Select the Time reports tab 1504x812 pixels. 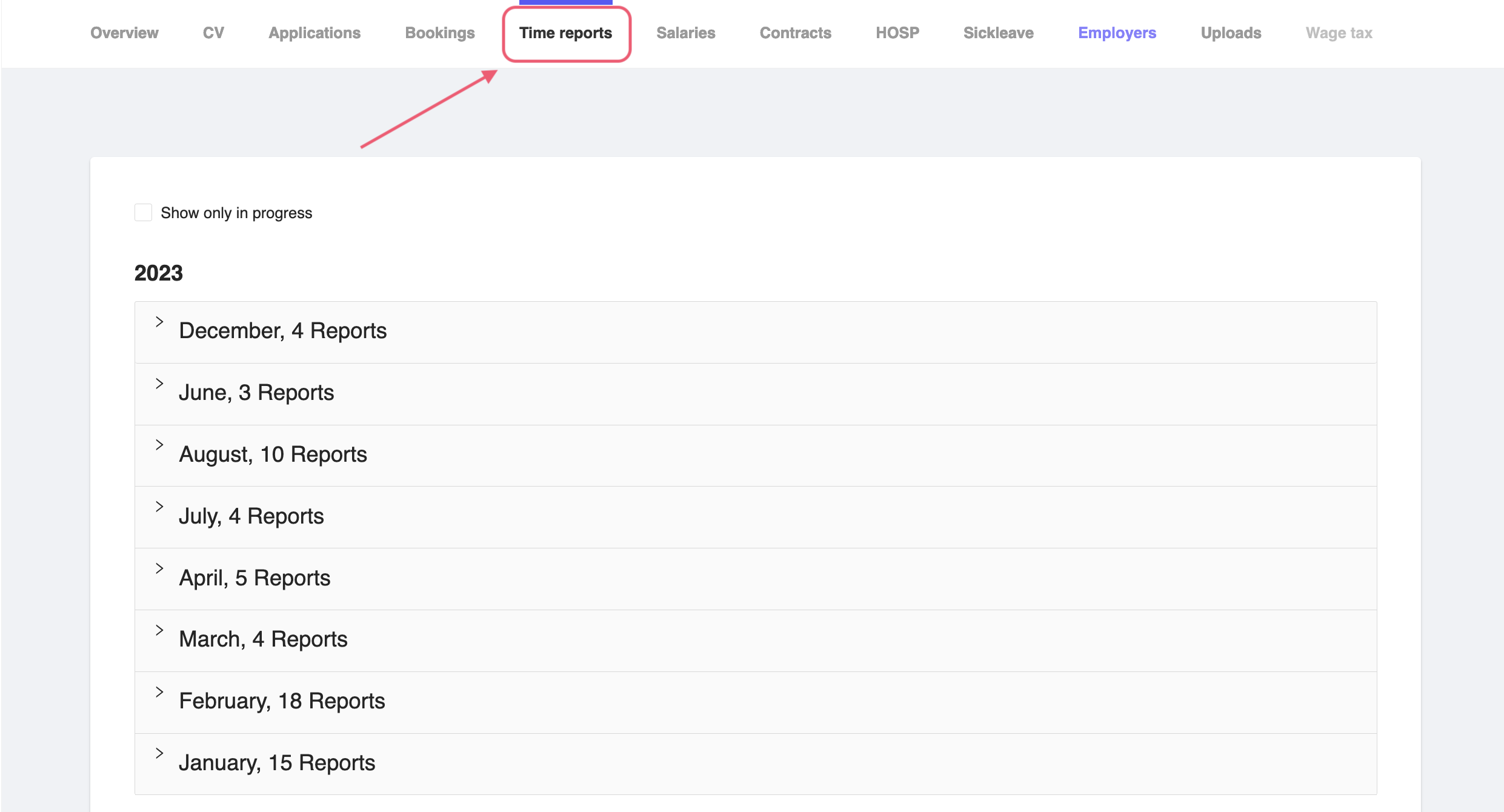coord(565,33)
